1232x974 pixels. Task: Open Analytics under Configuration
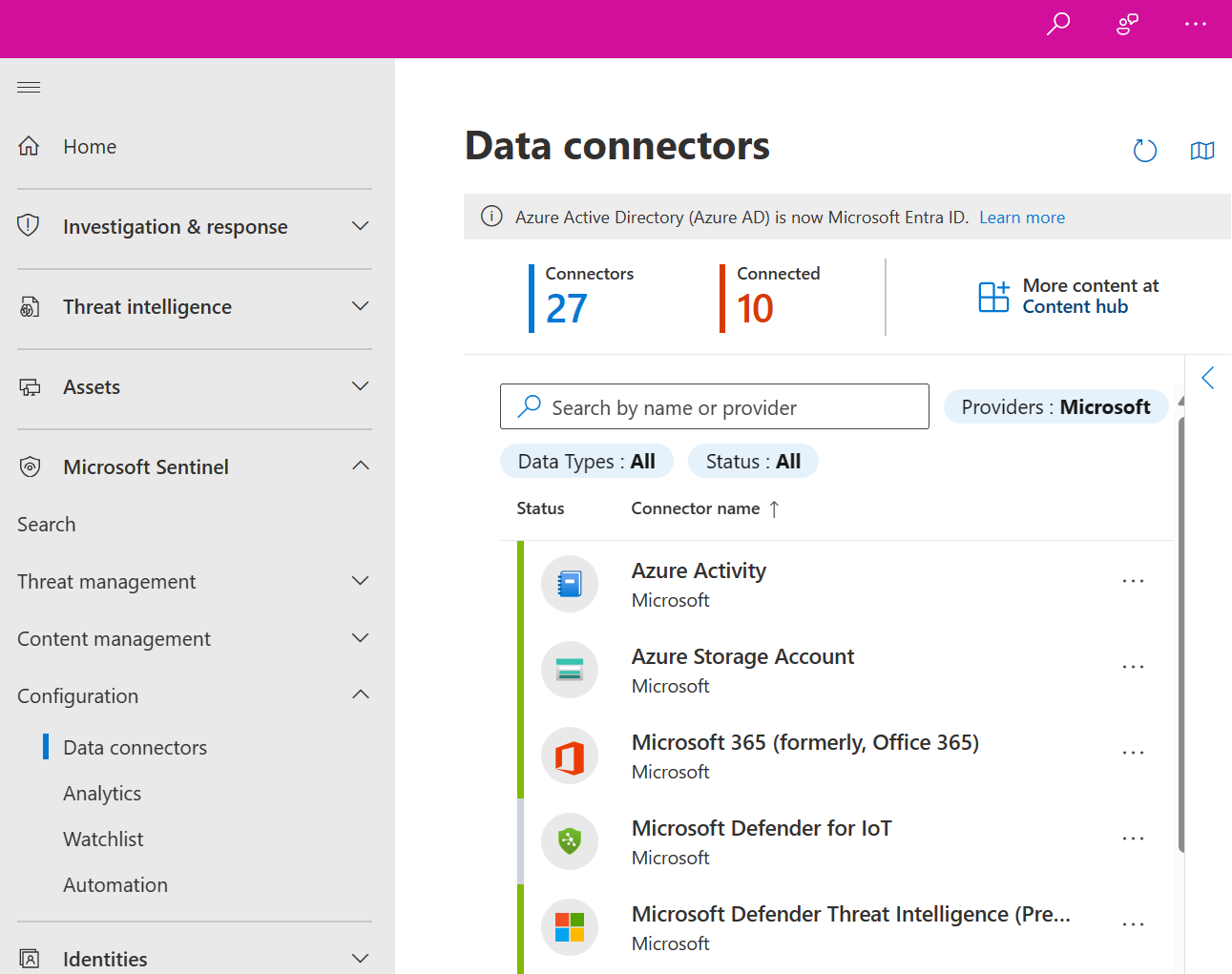pyautogui.click(x=102, y=794)
